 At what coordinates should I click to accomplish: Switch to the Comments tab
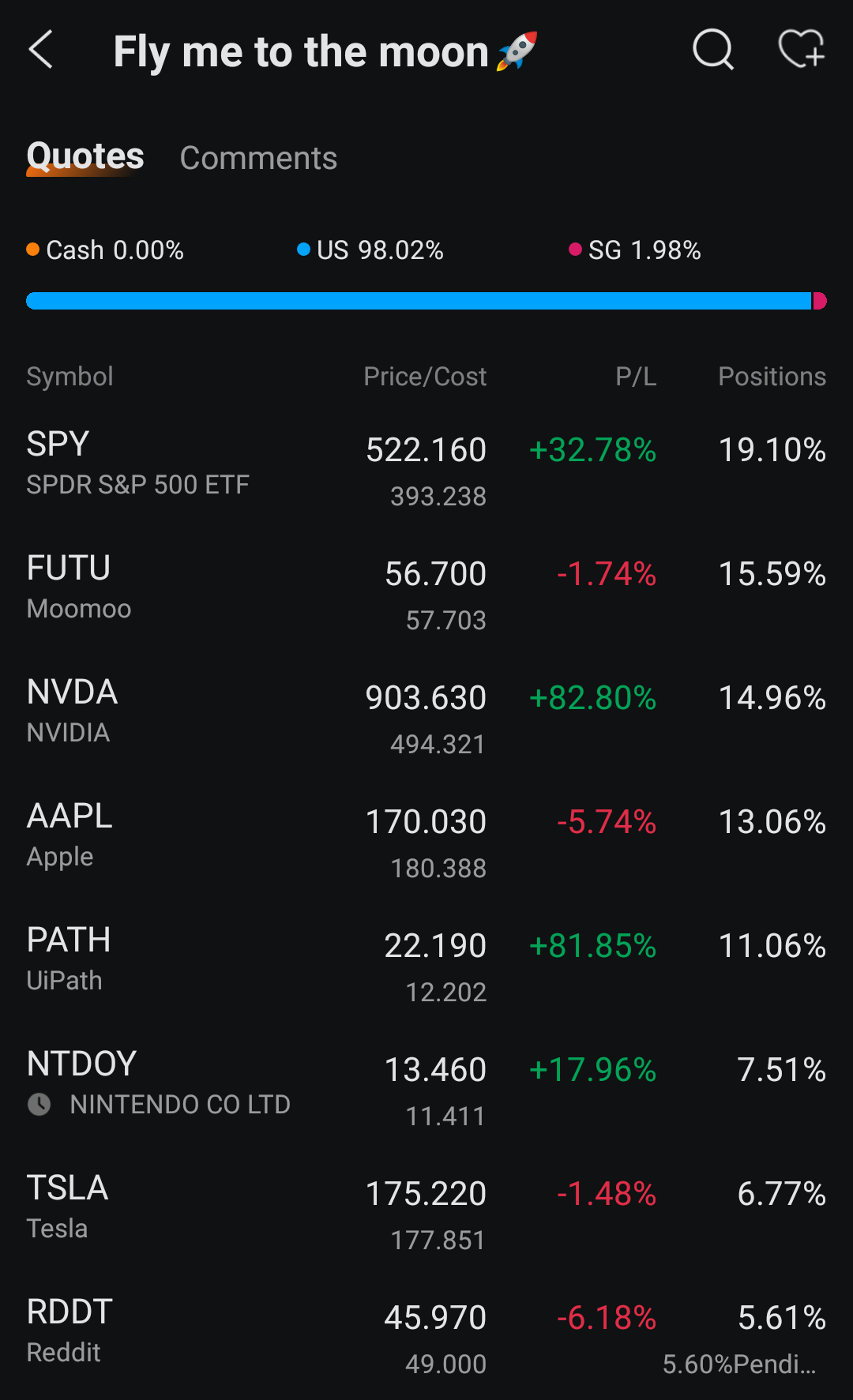[258, 158]
